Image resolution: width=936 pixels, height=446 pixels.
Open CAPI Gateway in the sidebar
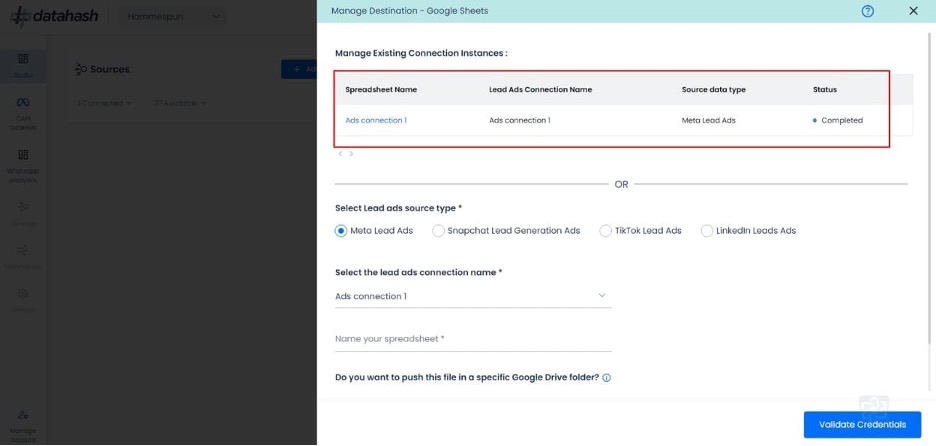pyautogui.click(x=23, y=113)
